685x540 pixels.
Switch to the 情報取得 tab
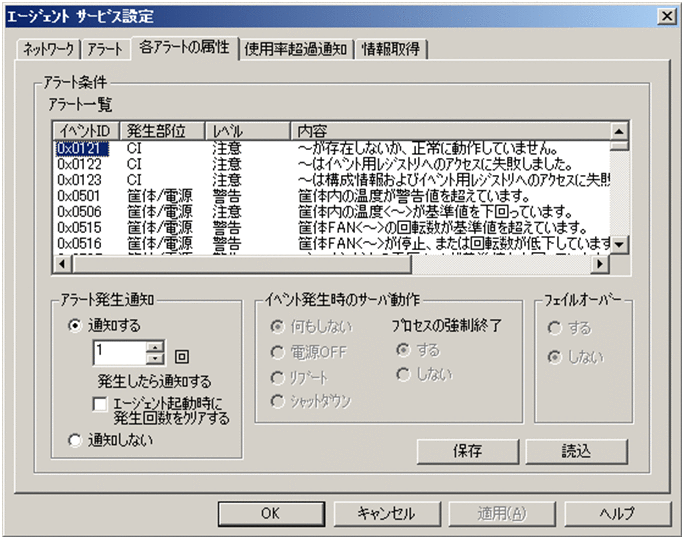coord(391,49)
